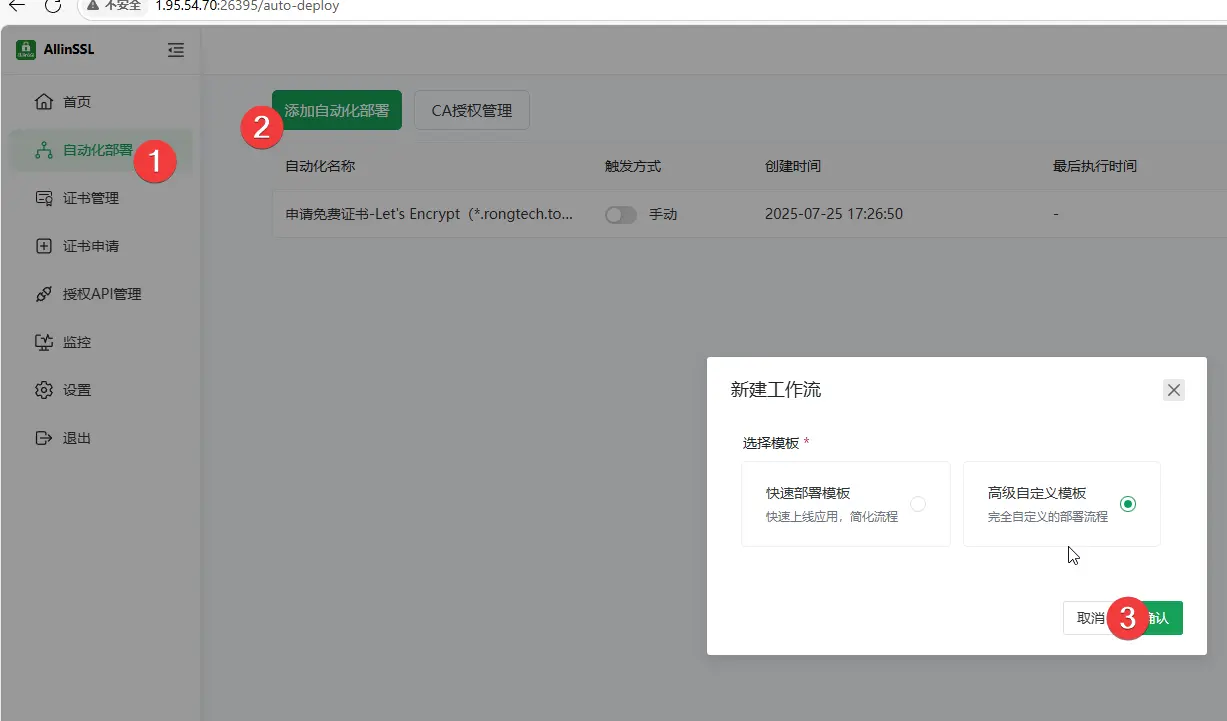The height and width of the screenshot is (721, 1227).
Task: Close the 新建工作流 dialog
Action: (x=1174, y=390)
